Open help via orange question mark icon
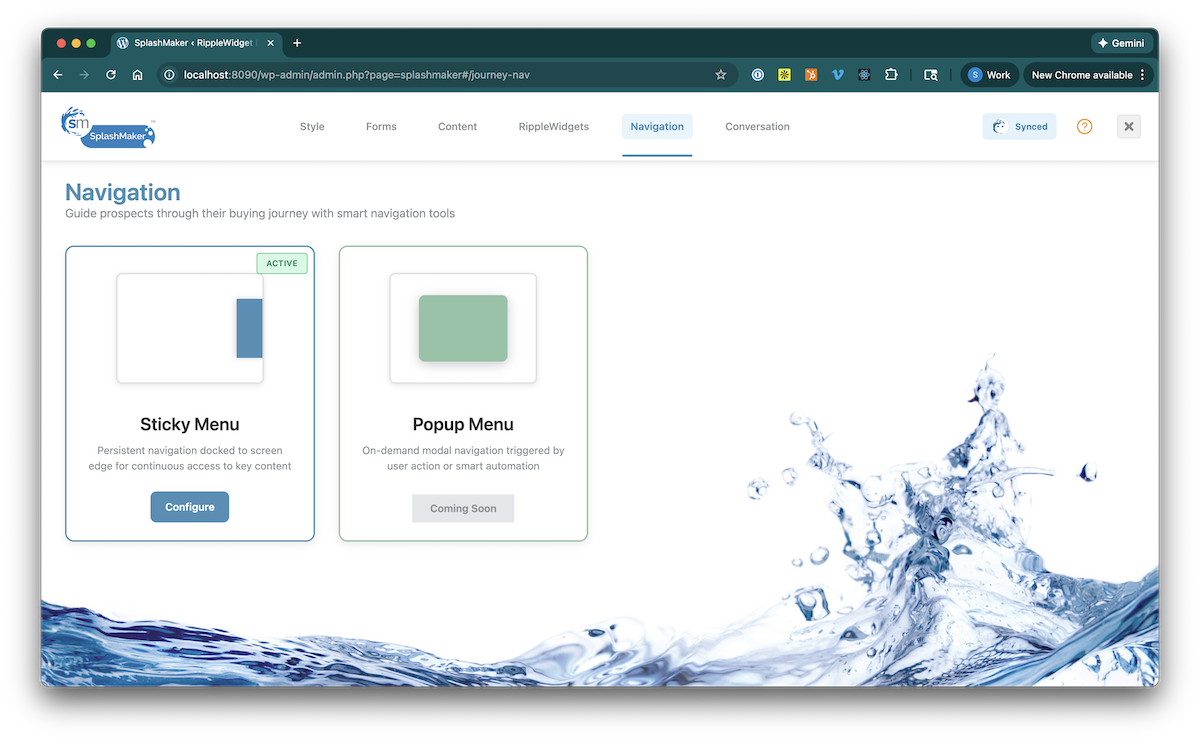 pyautogui.click(x=1084, y=127)
